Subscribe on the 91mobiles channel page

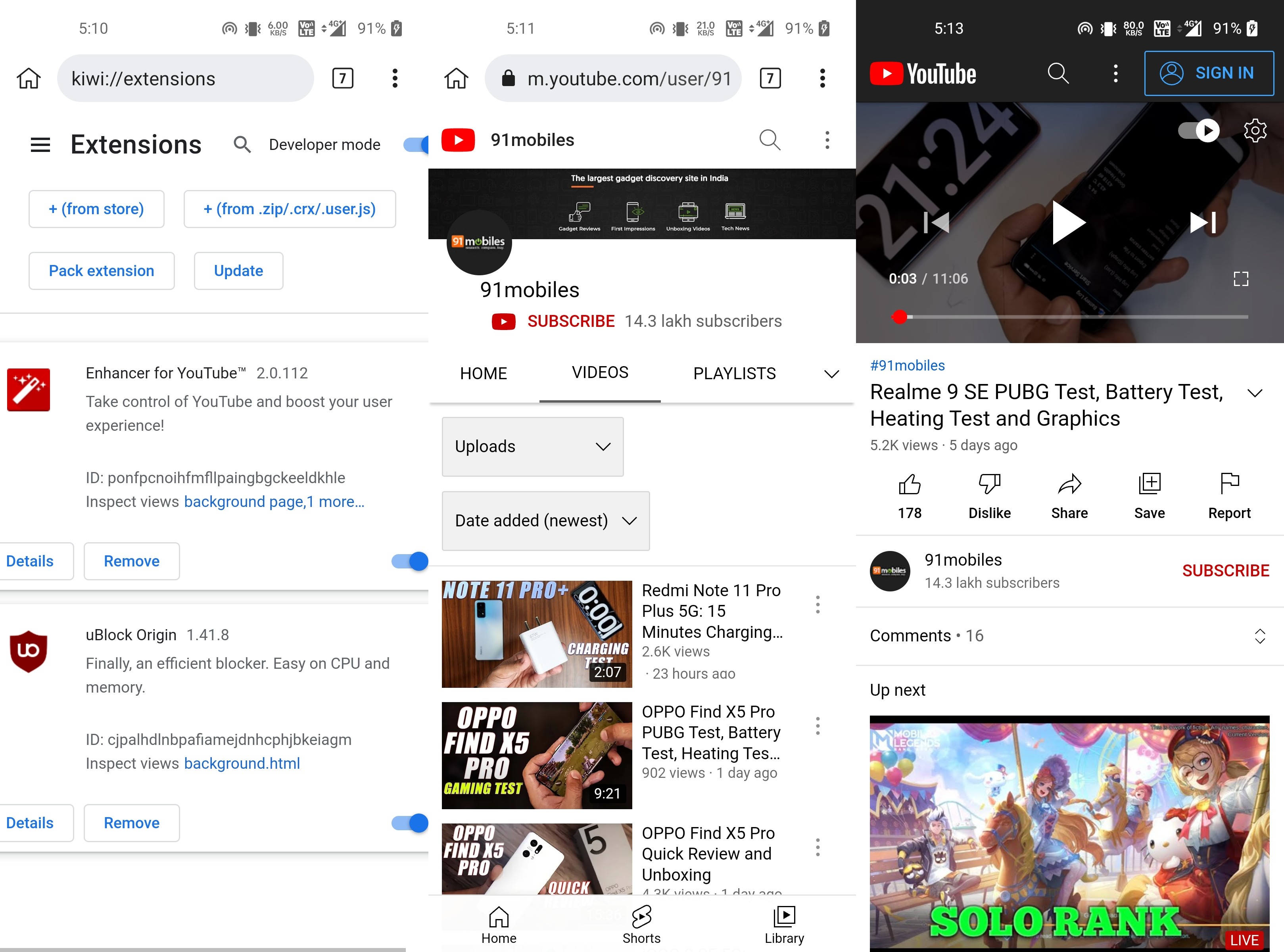(x=570, y=321)
